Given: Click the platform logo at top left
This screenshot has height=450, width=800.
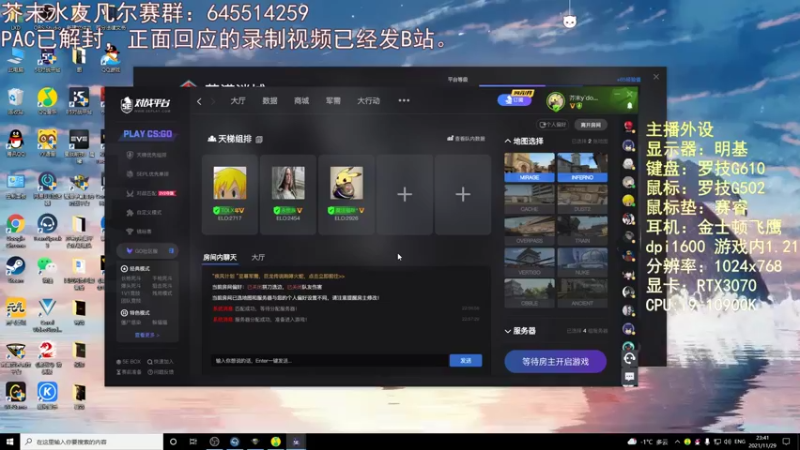Looking at the screenshot, I should [x=145, y=104].
